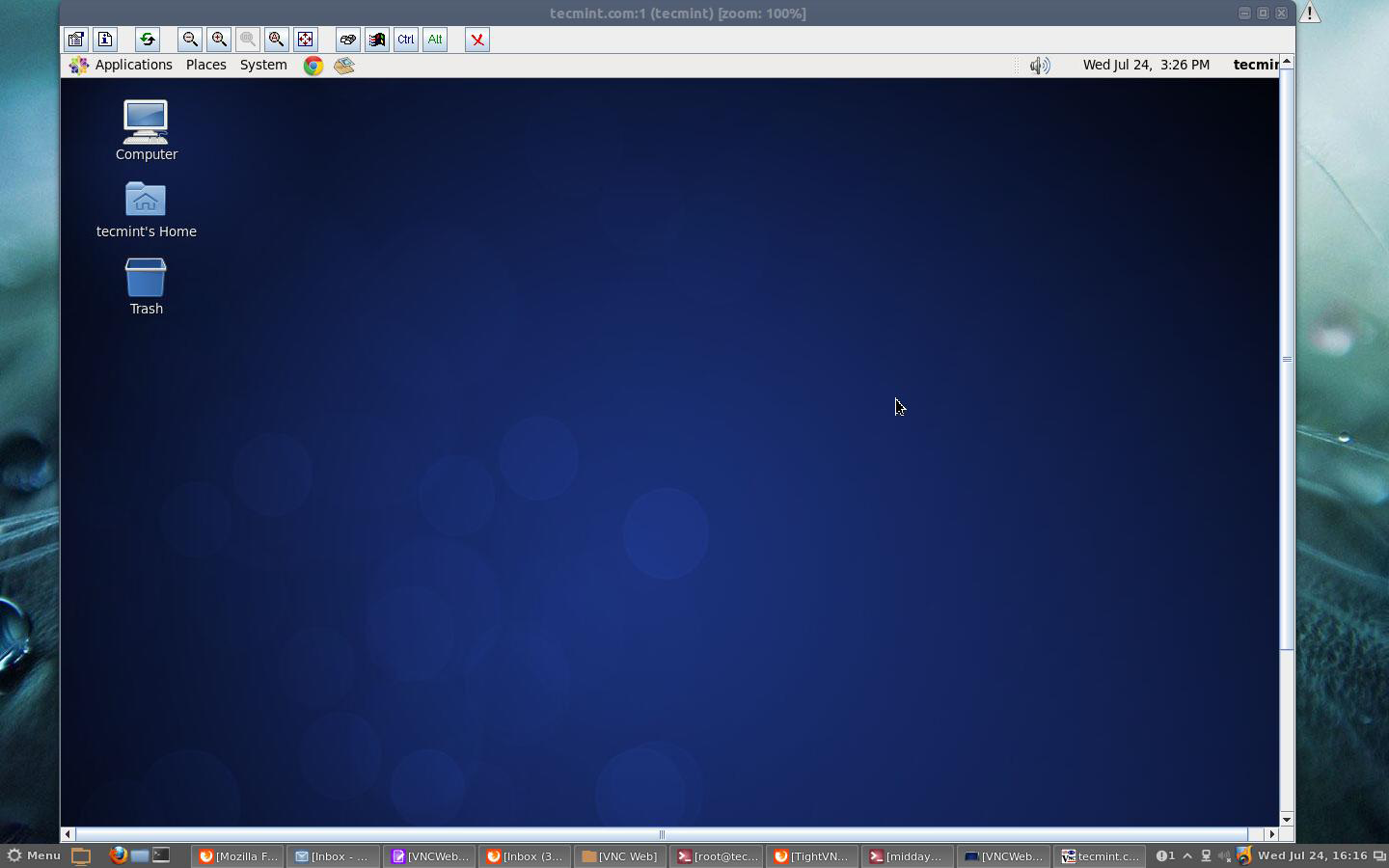Launch Google Chrome from the panel
1389x868 pixels.
pyautogui.click(x=313, y=66)
